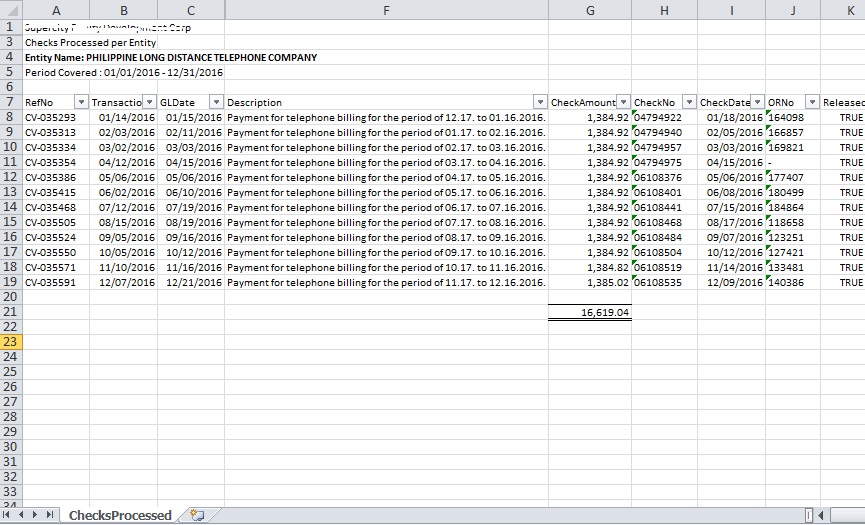Click TRUE released cell for row 8
The width and height of the screenshot is (865, 525).
[843, 117]
